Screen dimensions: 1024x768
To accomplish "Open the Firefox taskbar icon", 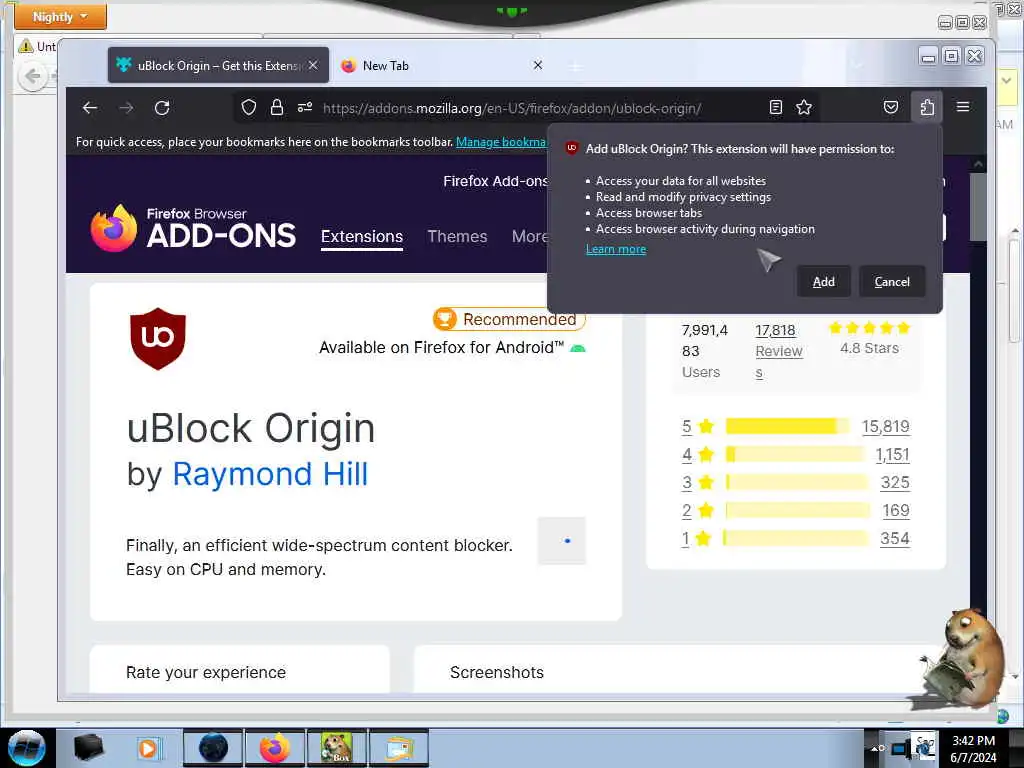I will click(x=275, y=748).
